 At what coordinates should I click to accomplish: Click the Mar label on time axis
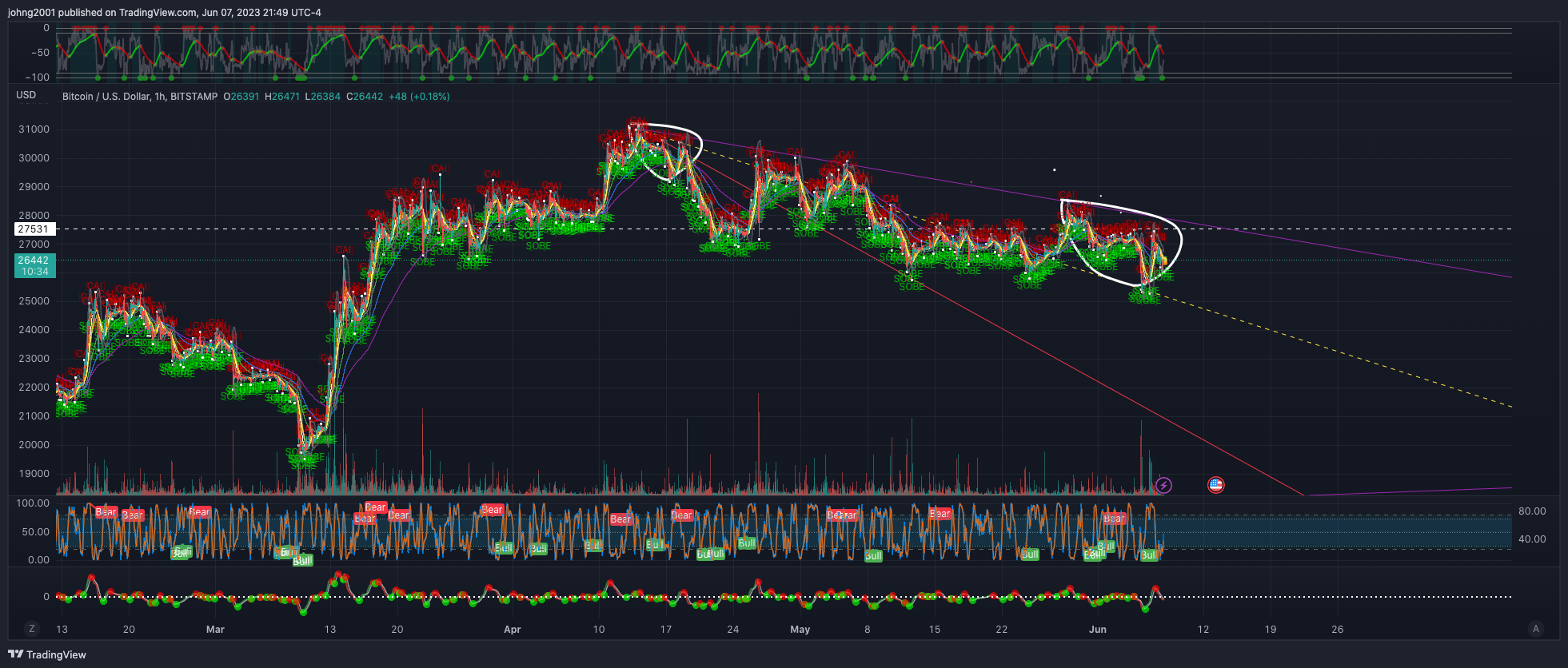215,630
